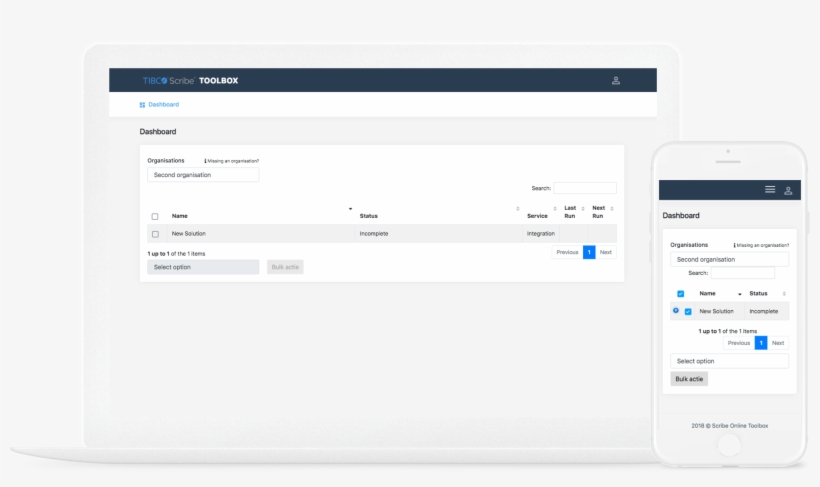Open user profile icon in laptop header
This screenshot has height=487, width=820.
616,80
